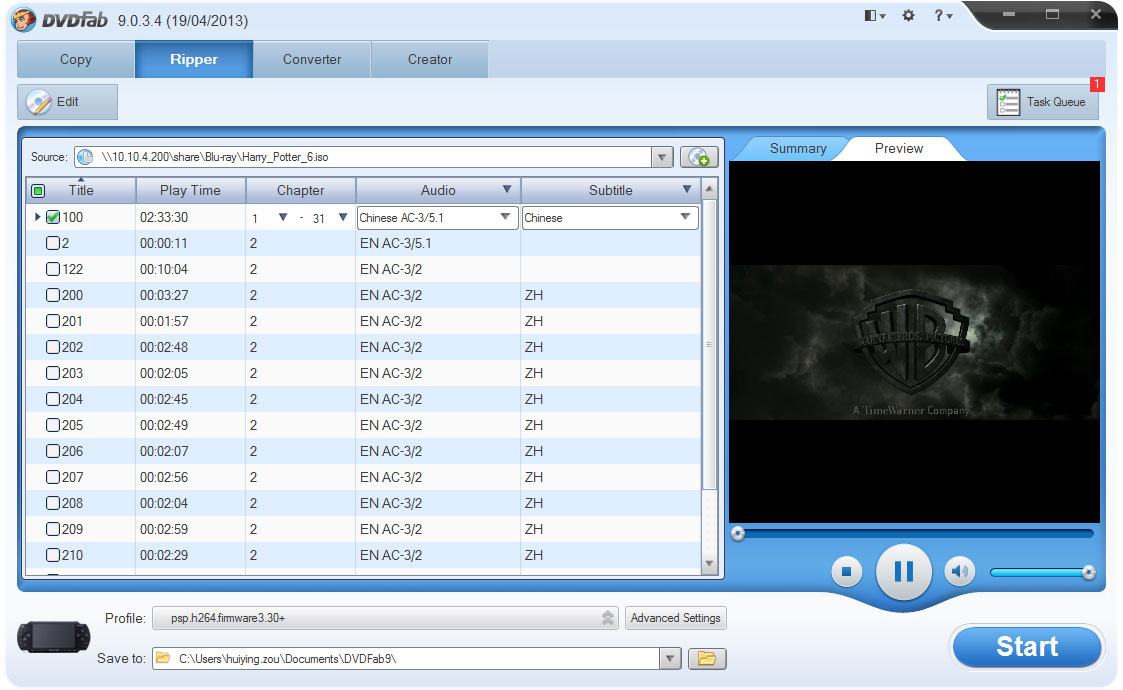Open Subtitle column header dropdown arrow
Viewport: 1123px width, 690px height.
687,190
